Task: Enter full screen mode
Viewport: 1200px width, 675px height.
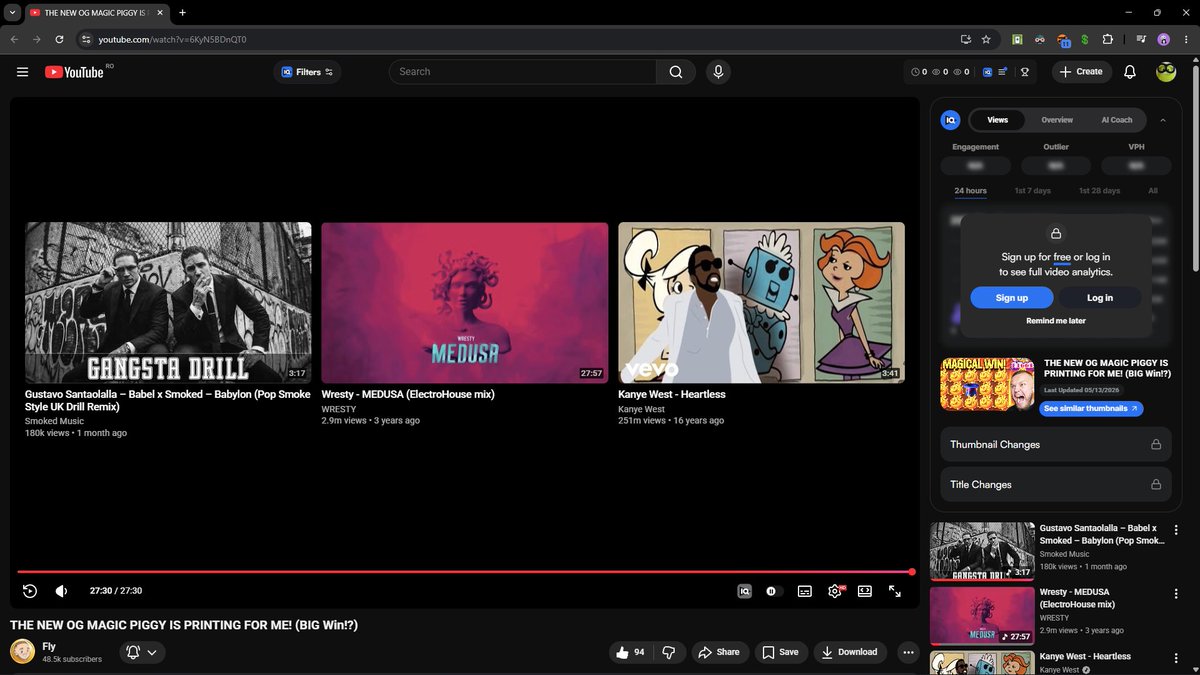Action: 895,591
